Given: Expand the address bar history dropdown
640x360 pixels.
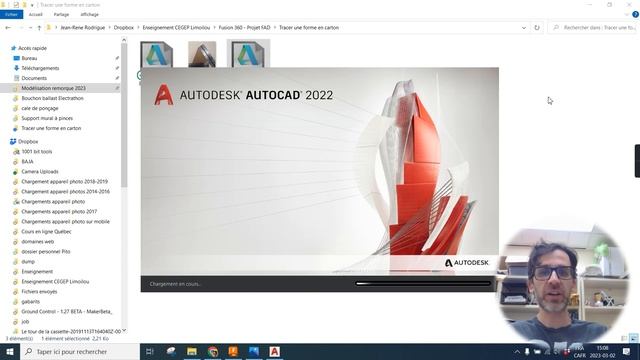Looking at the screenshot, I should [524, 28].
